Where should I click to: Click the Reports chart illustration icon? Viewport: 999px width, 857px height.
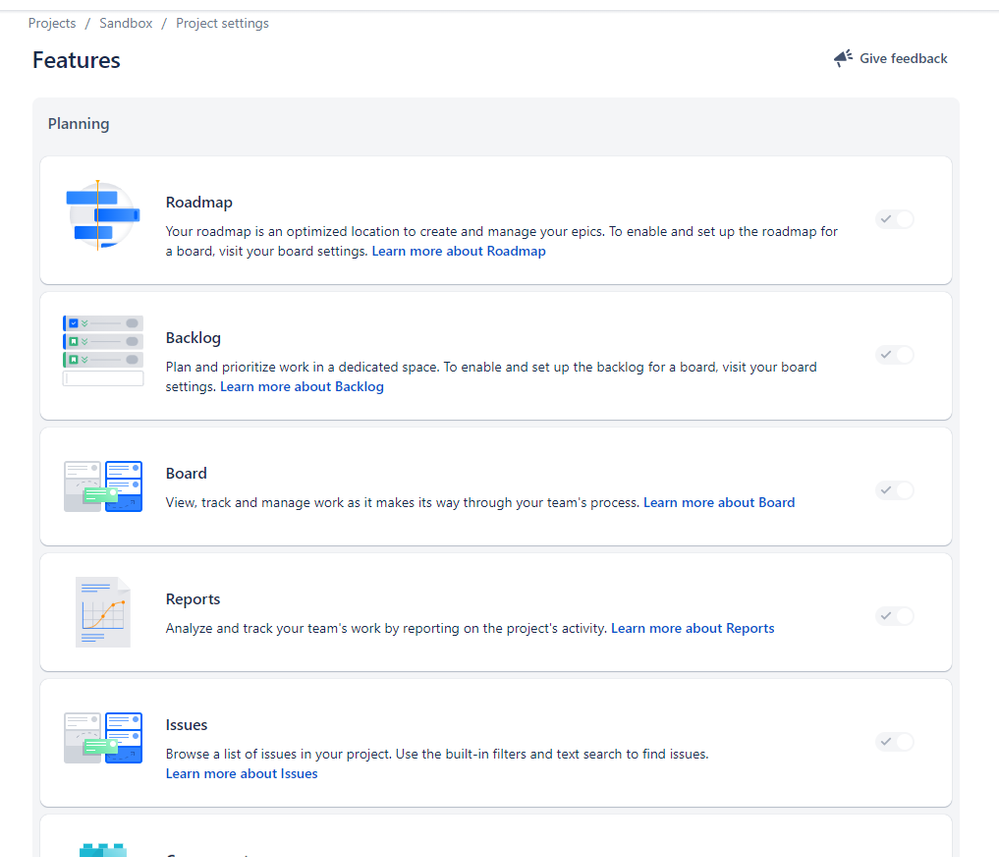(103, 612)
